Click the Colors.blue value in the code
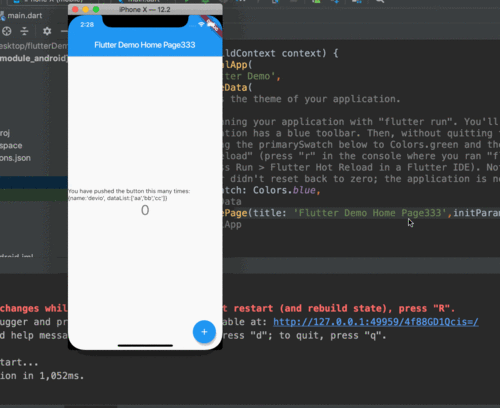 pyautogui.click(x=284, y=190)
